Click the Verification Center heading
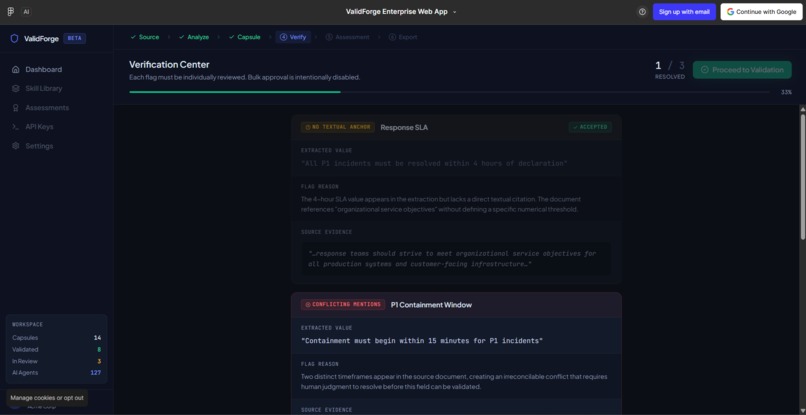806x415 pixels. coord(169,65)
